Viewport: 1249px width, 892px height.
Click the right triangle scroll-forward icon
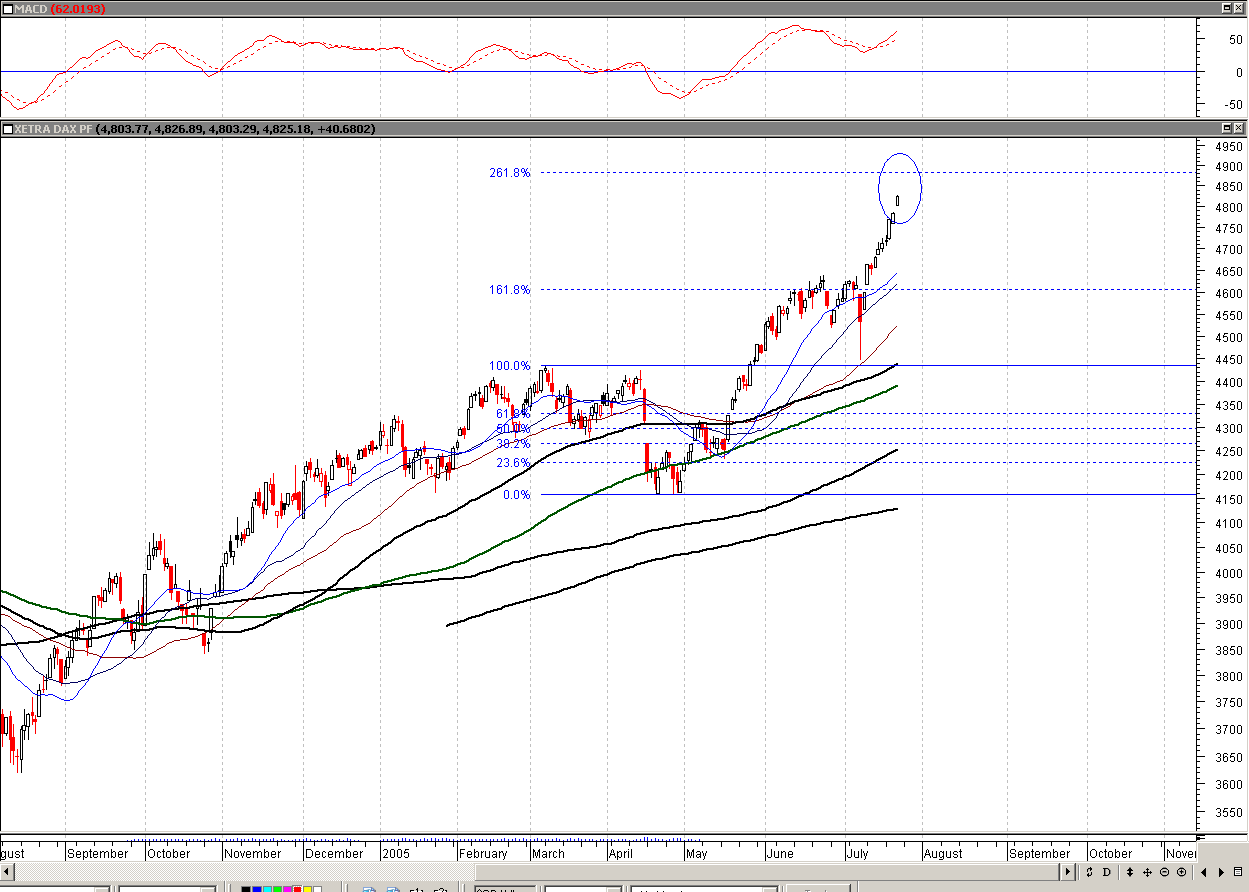tap(1221, 872)
